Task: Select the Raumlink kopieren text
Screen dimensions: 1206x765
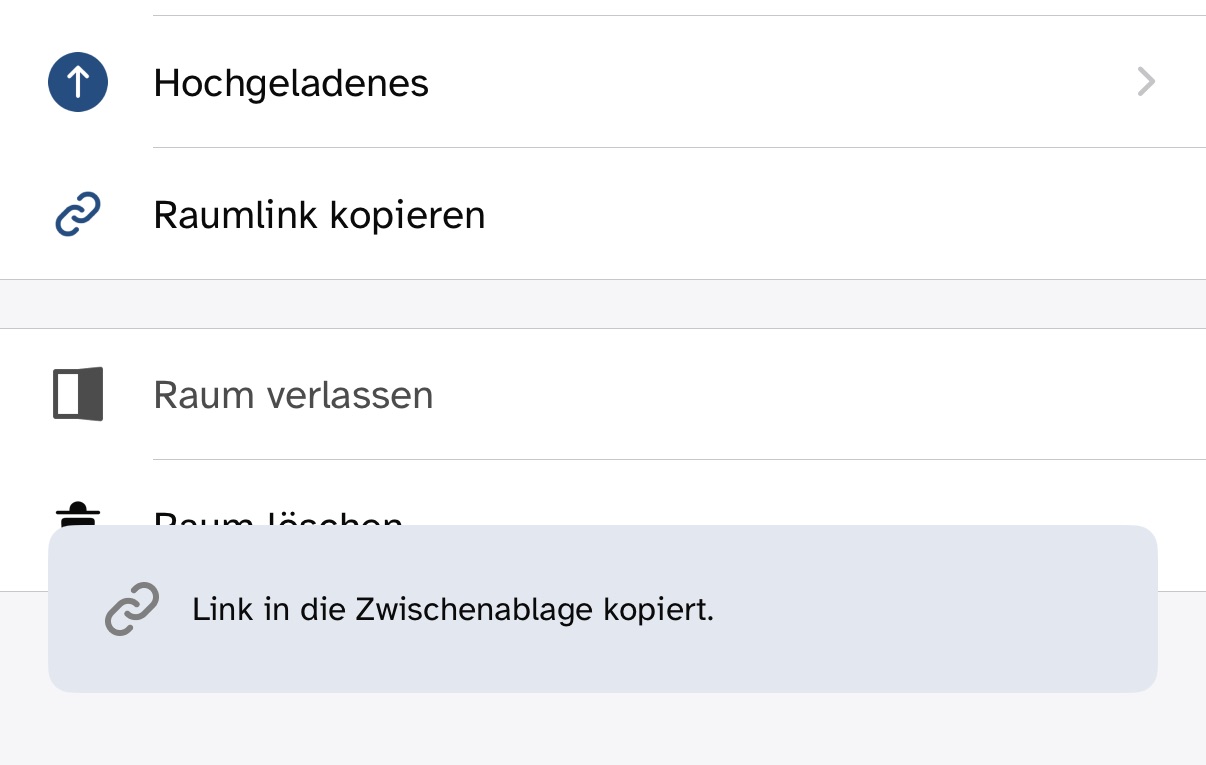Action: click(319, 215)
